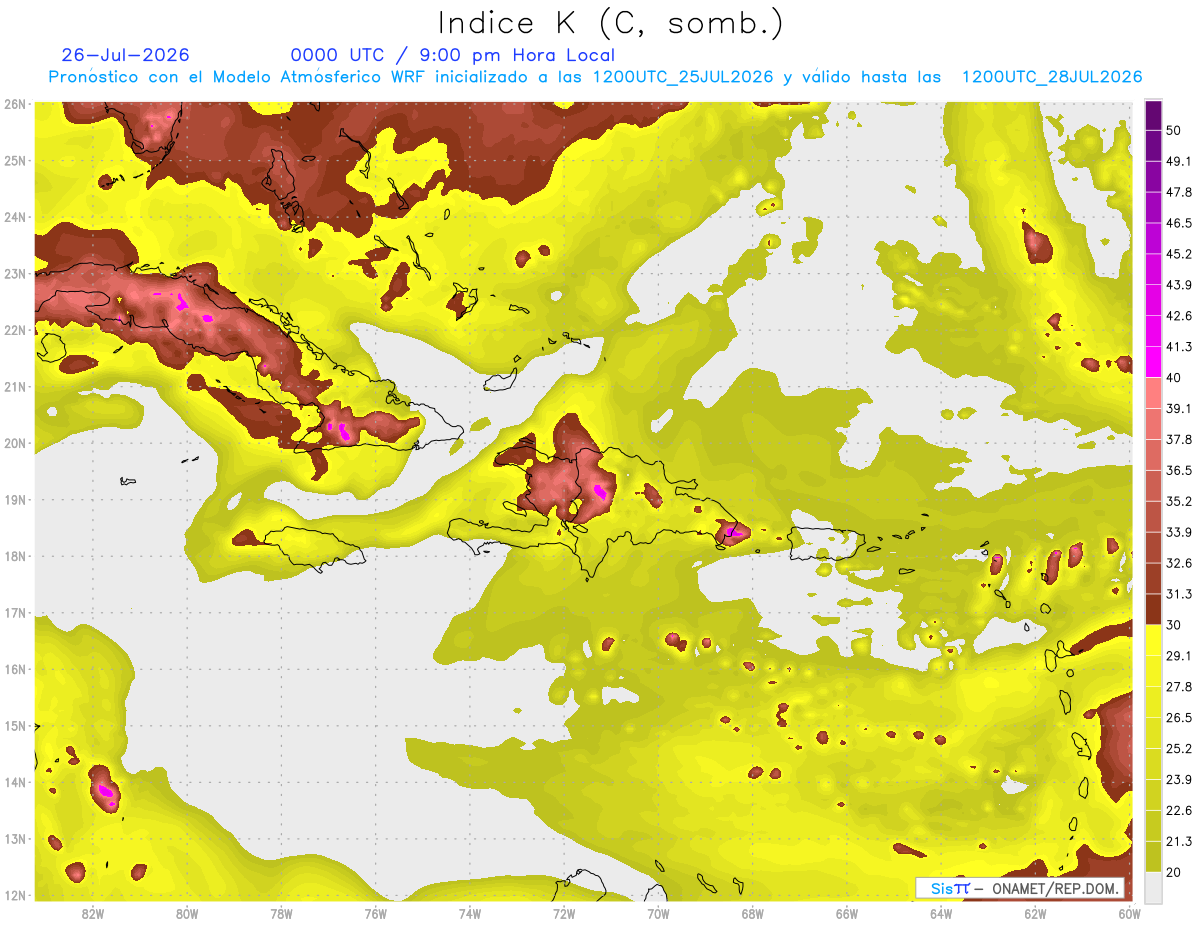The image size is (1200, 927).
Task: Click the colorbar value 41.3
Action: click(x=1179, y=347)
